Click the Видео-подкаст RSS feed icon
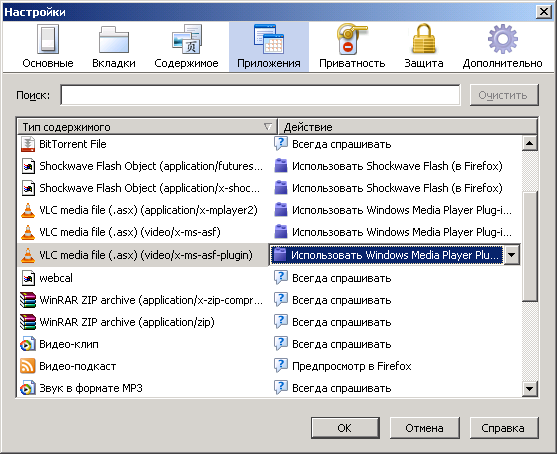This screenshot has height=454, width=557. tap(28, 366)
